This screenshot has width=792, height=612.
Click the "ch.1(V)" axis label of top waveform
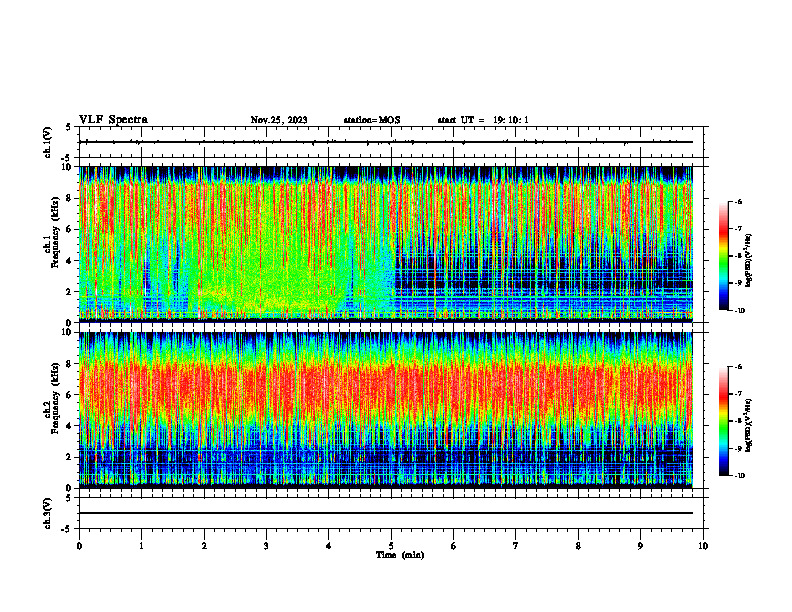tap(47, 142)
